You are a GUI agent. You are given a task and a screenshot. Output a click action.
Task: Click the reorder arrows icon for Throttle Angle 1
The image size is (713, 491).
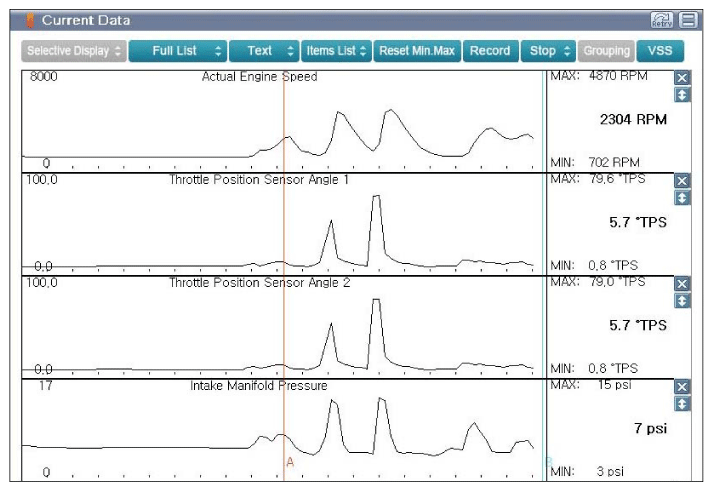[682, 198]
